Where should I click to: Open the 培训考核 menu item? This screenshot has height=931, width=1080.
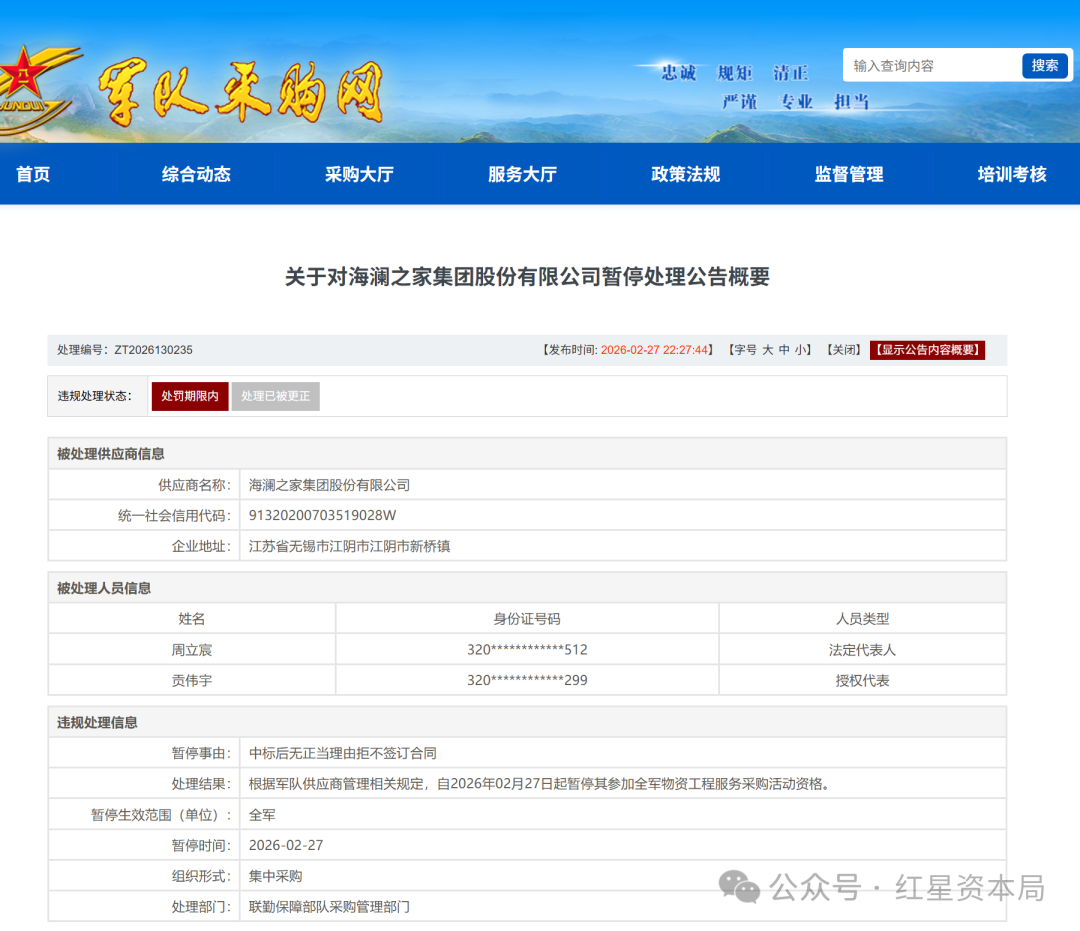point(1012,174)
